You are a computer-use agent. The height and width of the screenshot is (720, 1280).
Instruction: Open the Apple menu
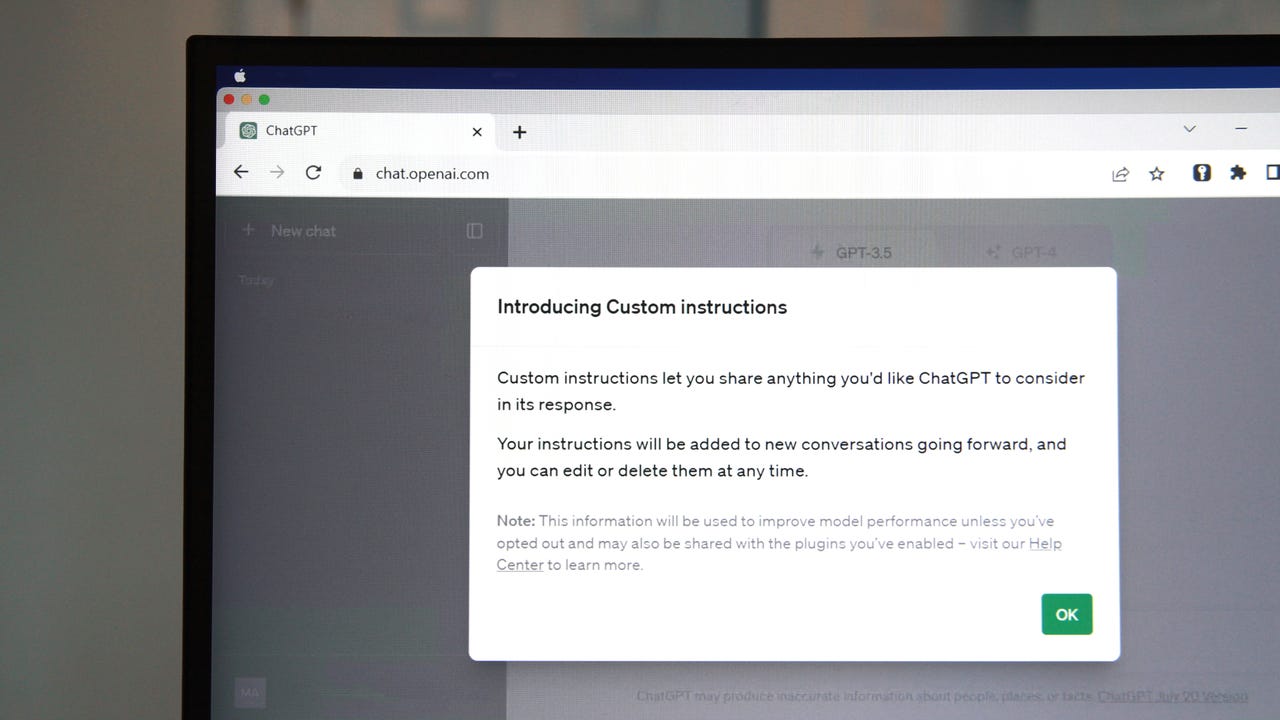click(x=240, y=75)
